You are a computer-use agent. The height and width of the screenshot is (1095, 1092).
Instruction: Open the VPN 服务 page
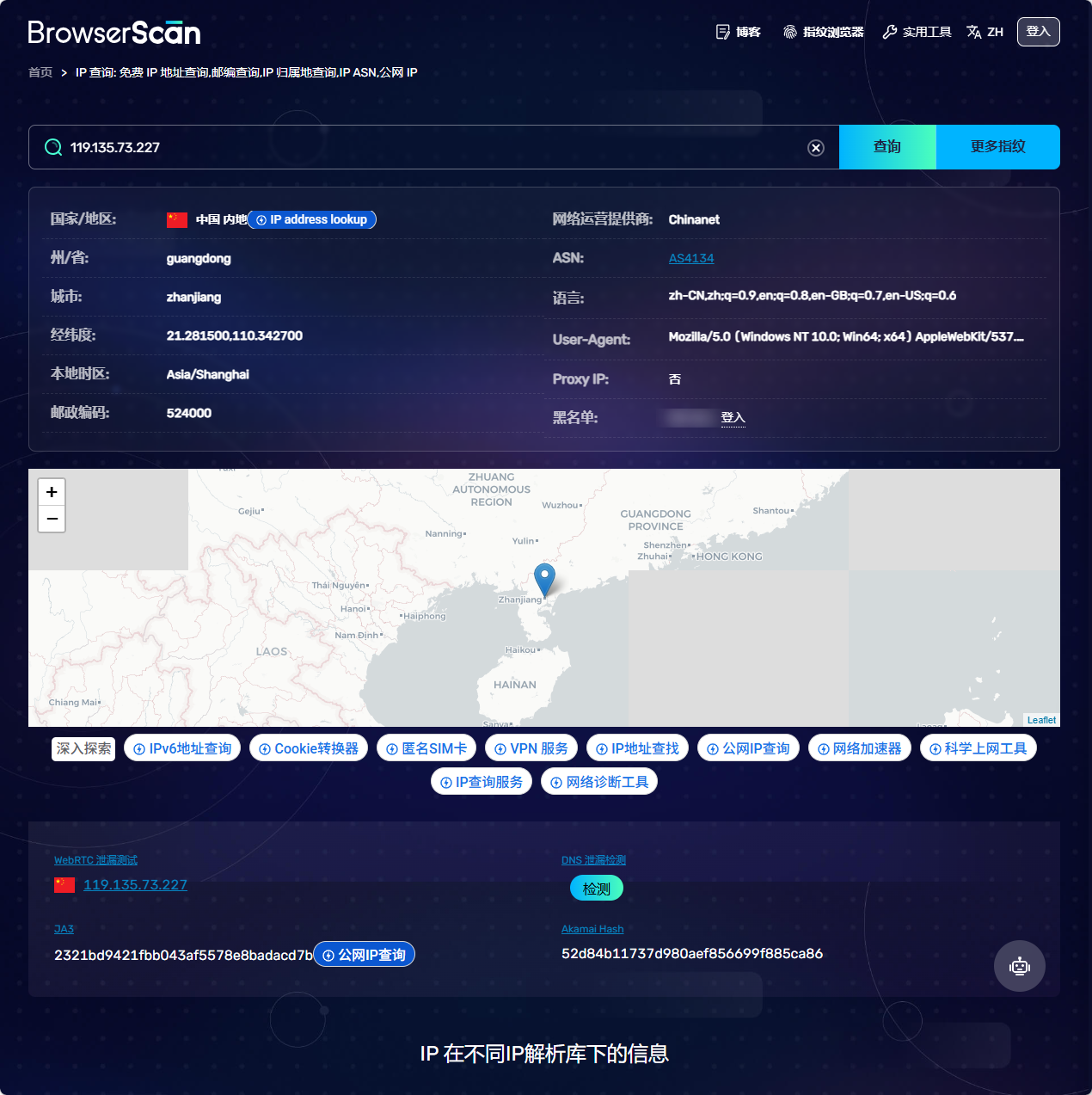(x=531, y=747)
